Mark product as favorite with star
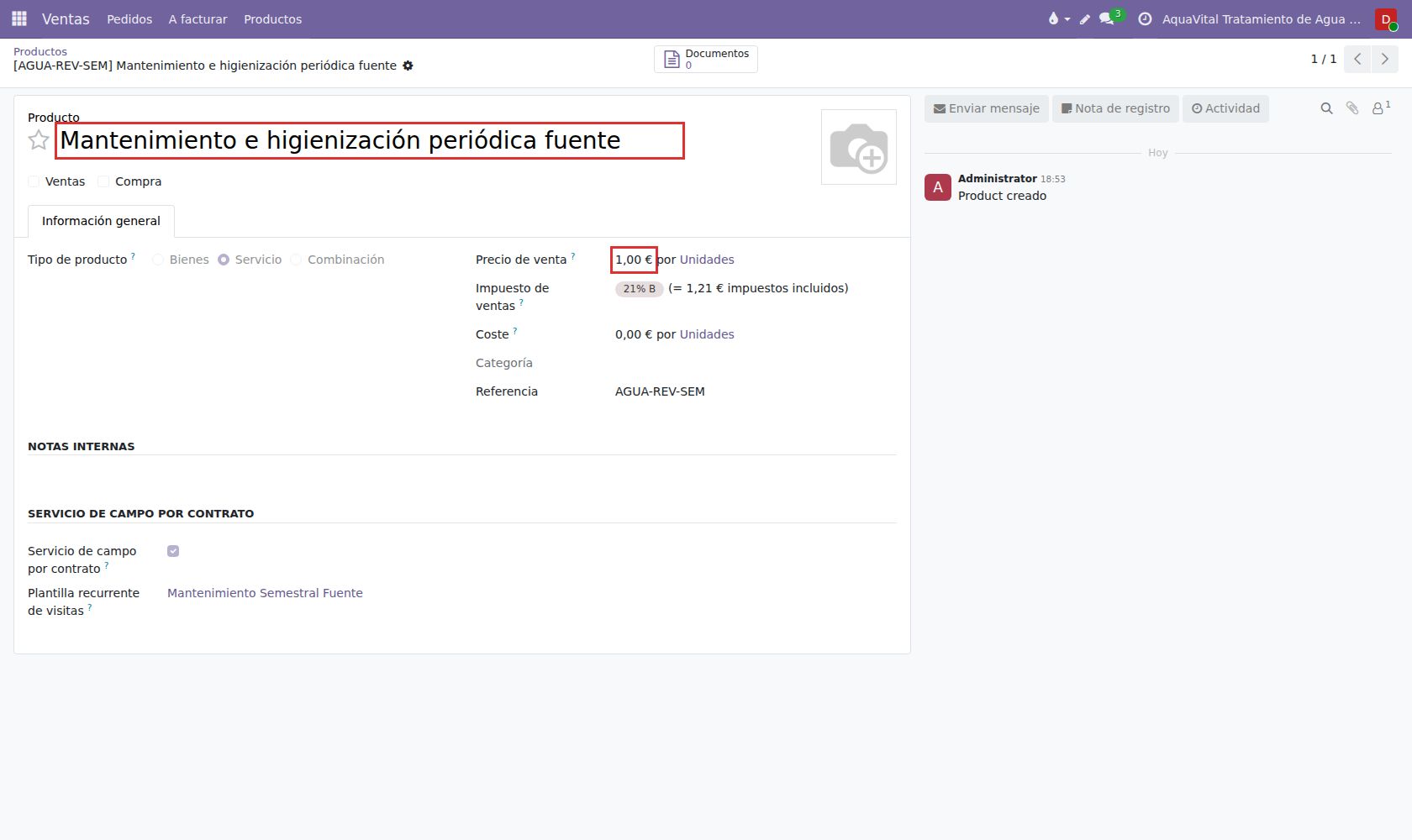The height and width of the screenshot is (840, 1412). [x=39, y=140]
